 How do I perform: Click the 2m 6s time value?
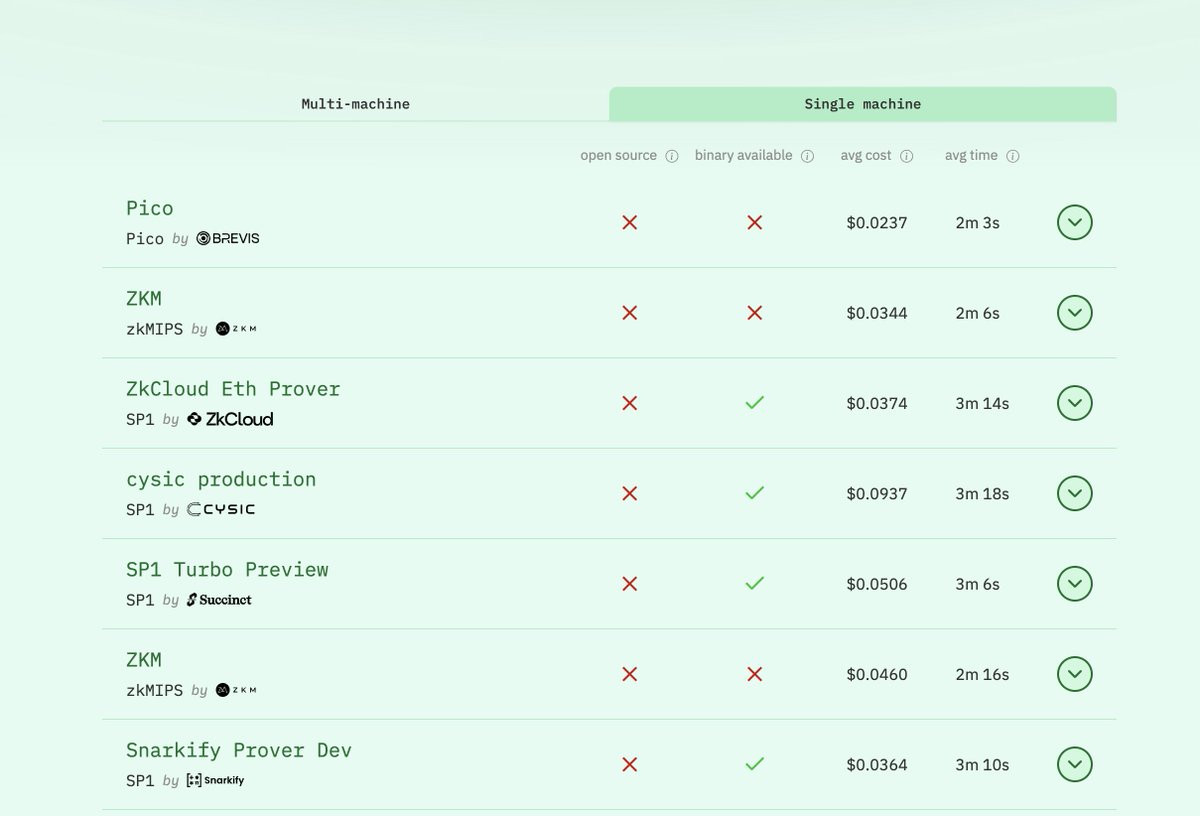click(x=977, y=313)
